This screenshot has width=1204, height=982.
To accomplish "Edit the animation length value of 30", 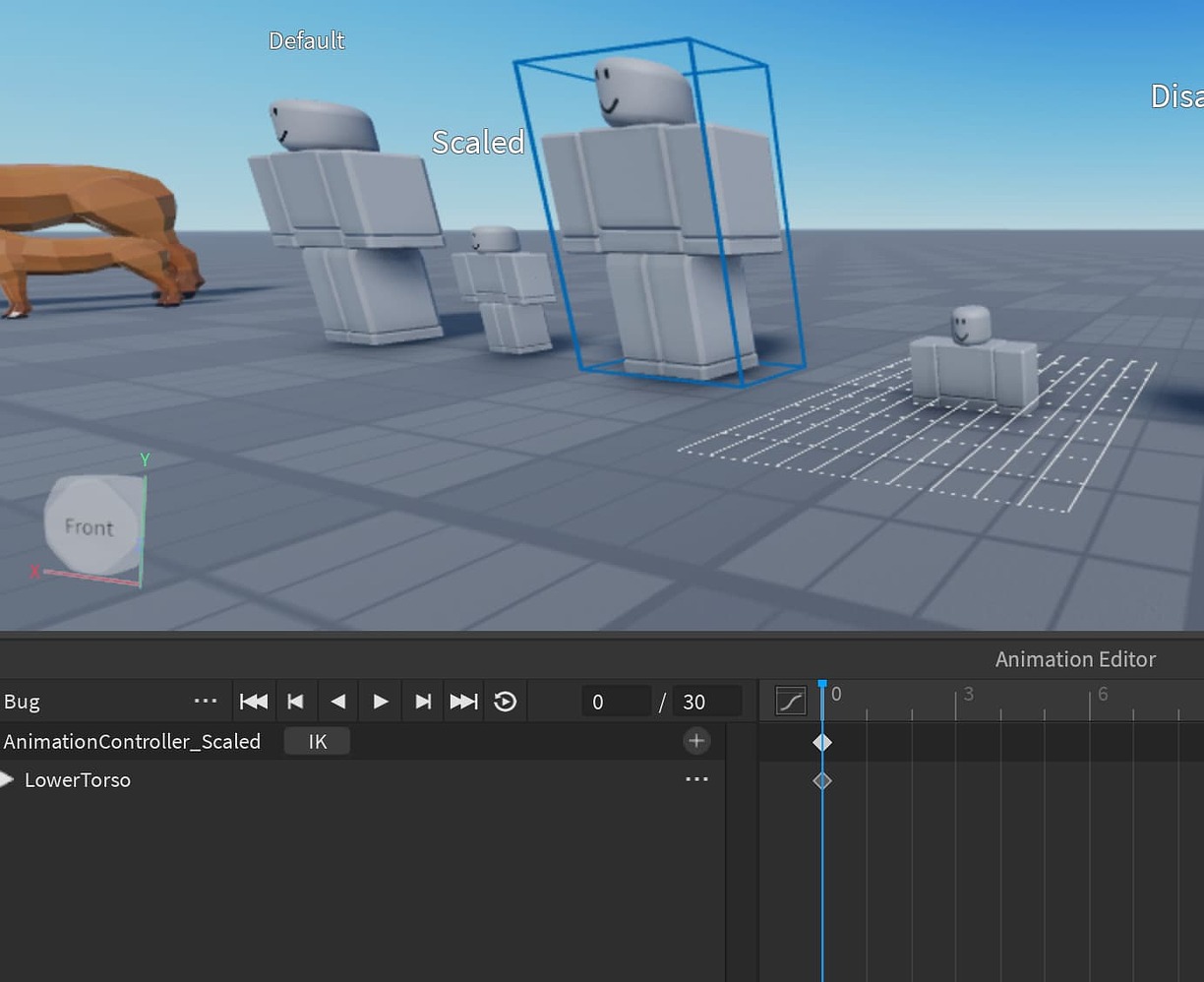I will (x=705, y=701).
